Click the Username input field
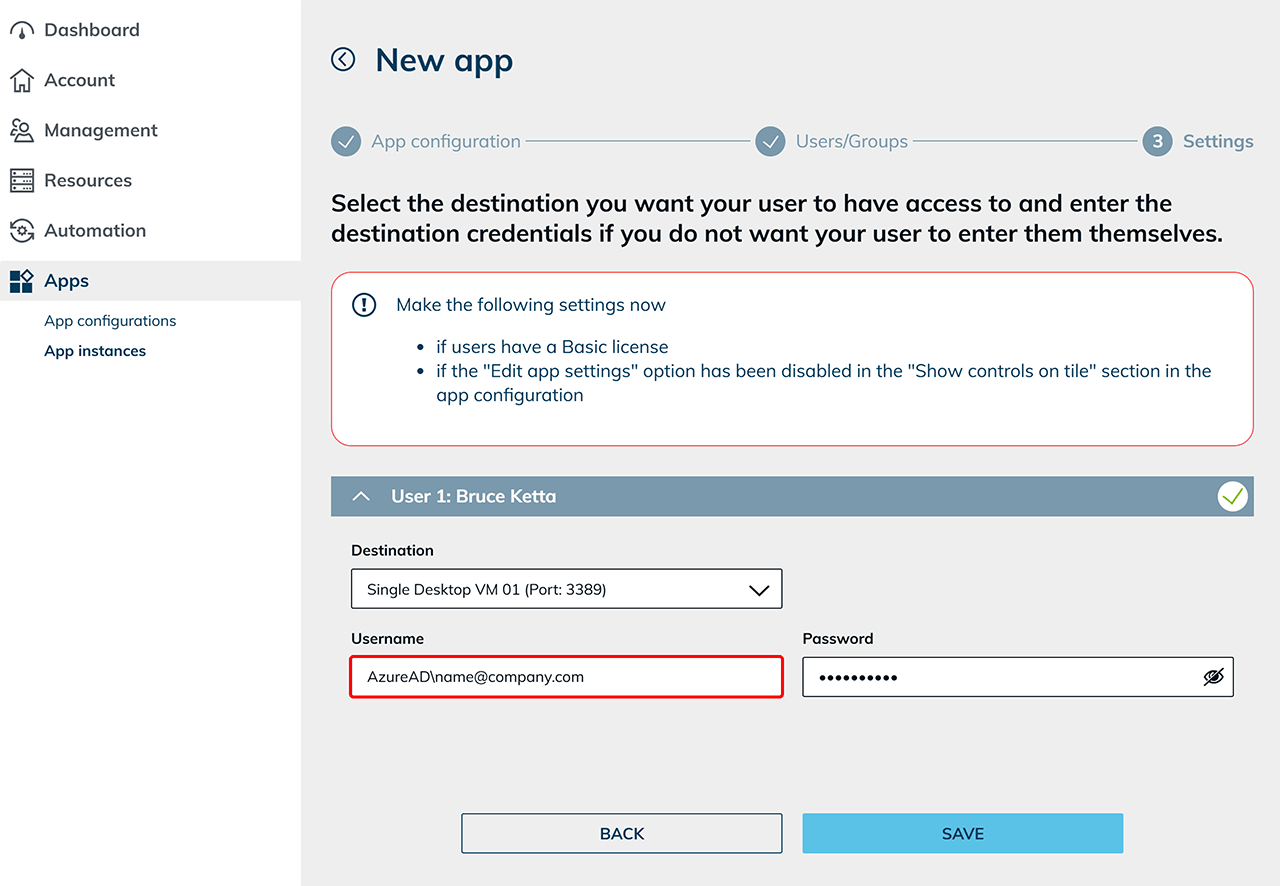Image resolution: width=1280 pixels, height=886 pixels. click(566, 677)
